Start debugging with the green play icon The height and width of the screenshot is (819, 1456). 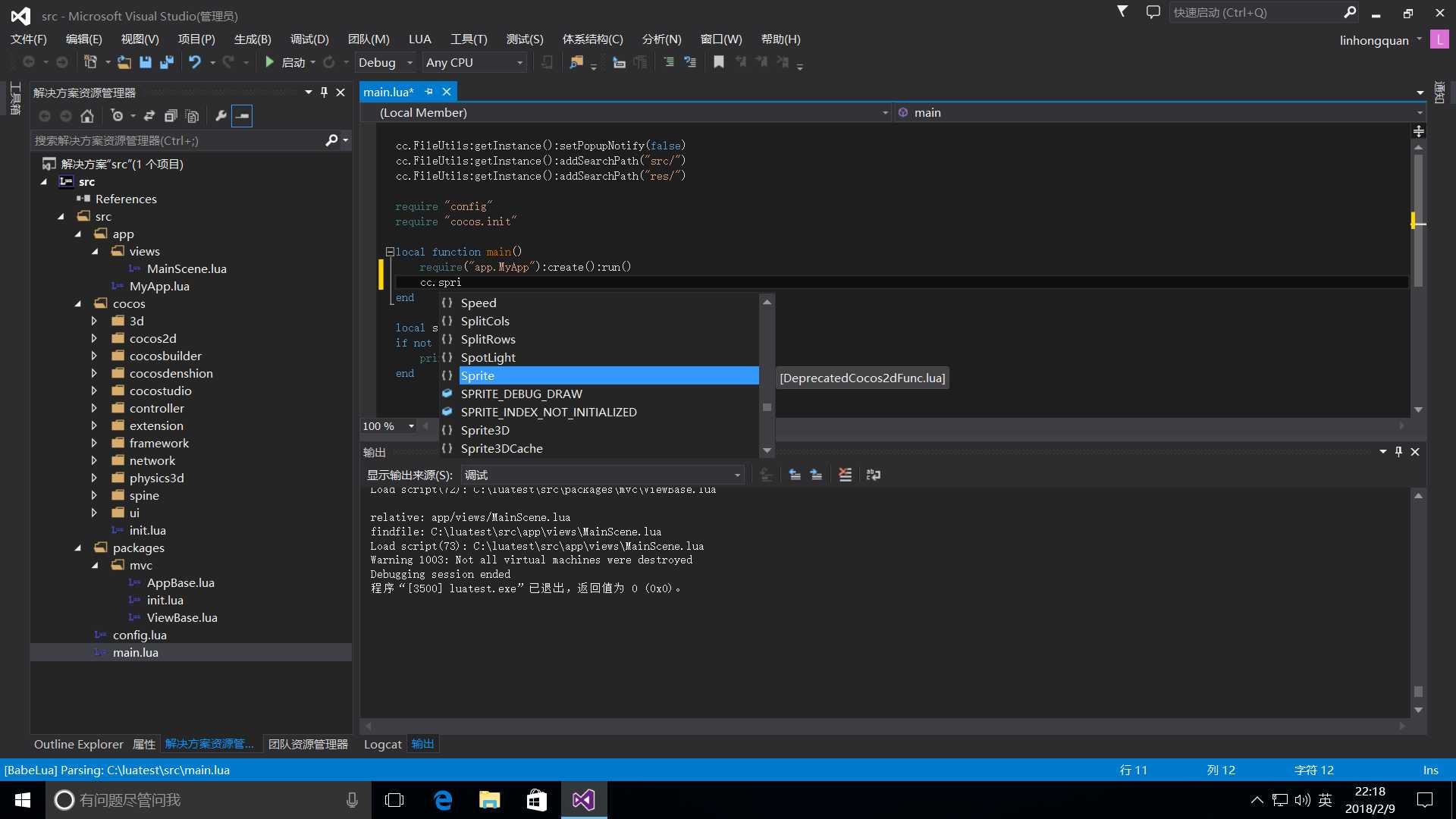tap(269, 62)
